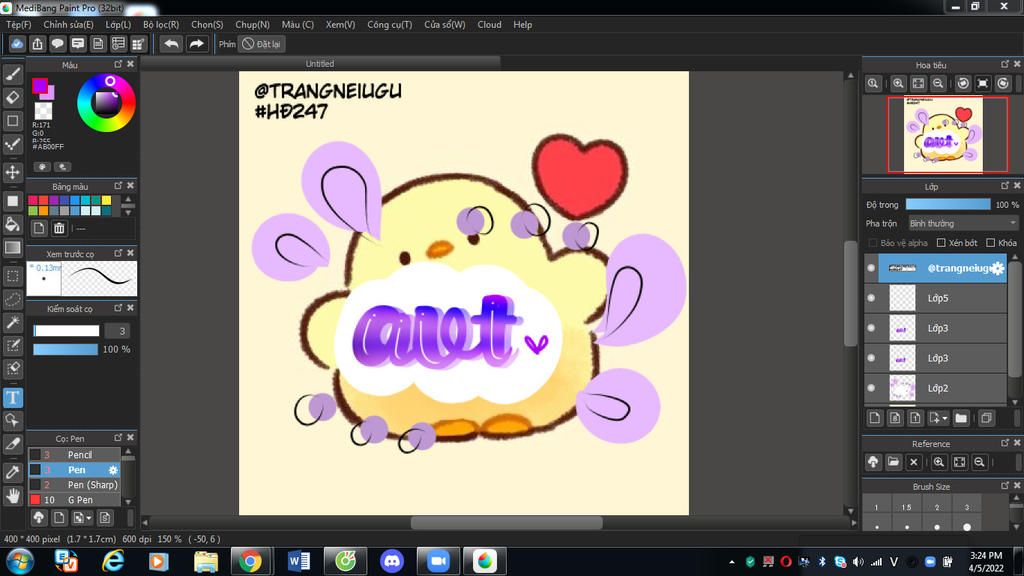Viewport: 1024px width, 576px height.
Task: Toggle visibility of Lớp2 layer
Action: click(x=871, y=388)
